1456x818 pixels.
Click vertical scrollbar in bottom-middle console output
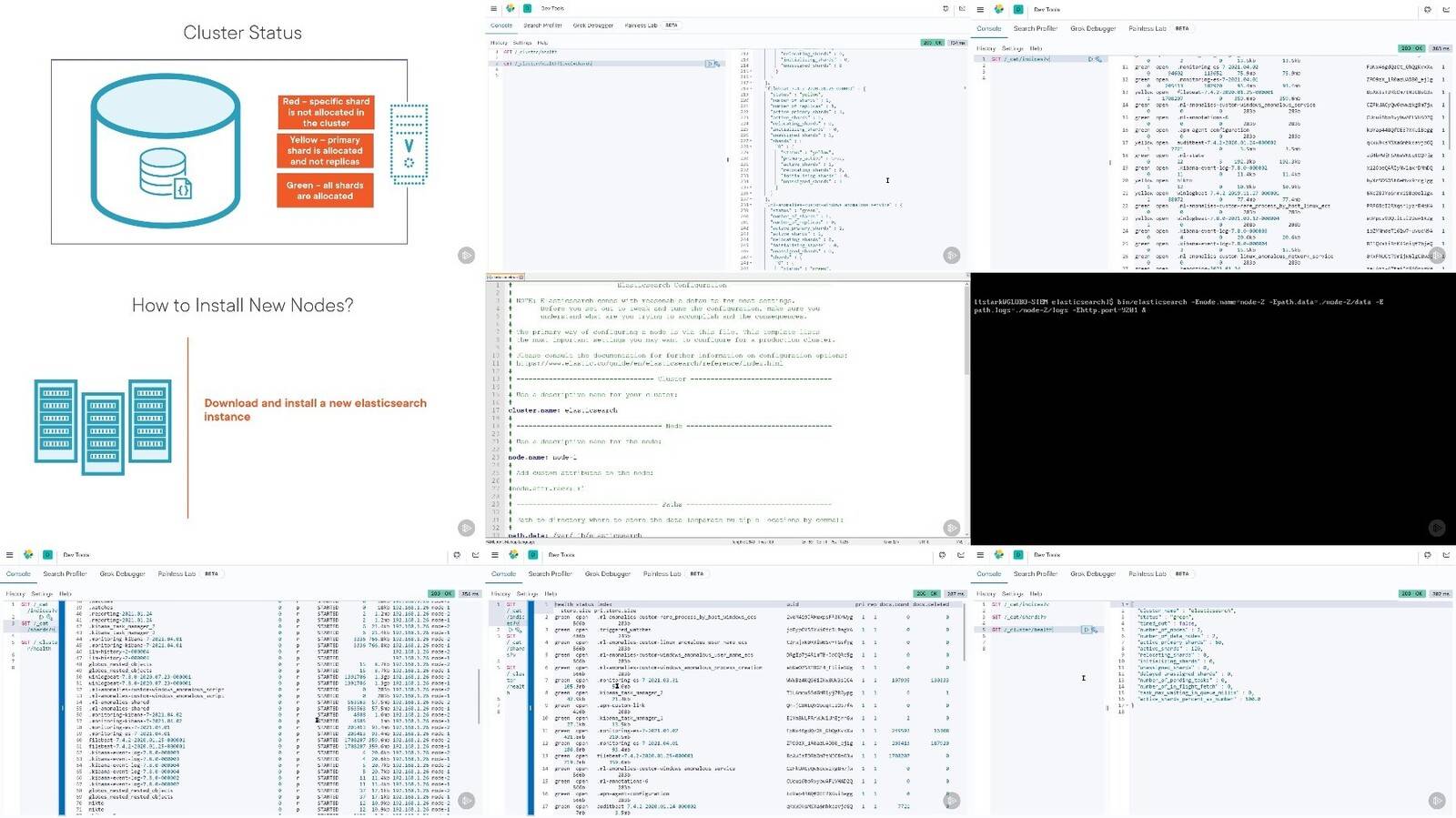[x=965, y=634]
